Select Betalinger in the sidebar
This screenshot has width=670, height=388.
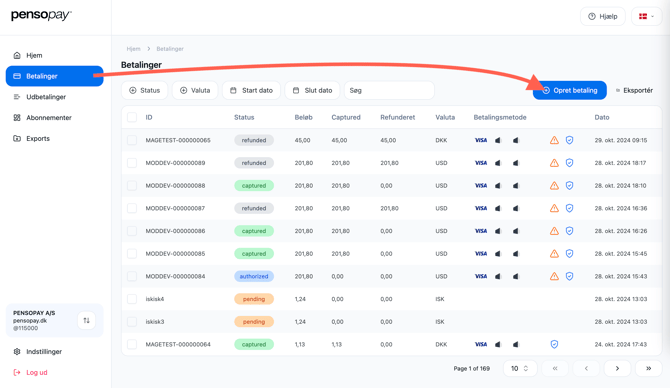point(54,76)
